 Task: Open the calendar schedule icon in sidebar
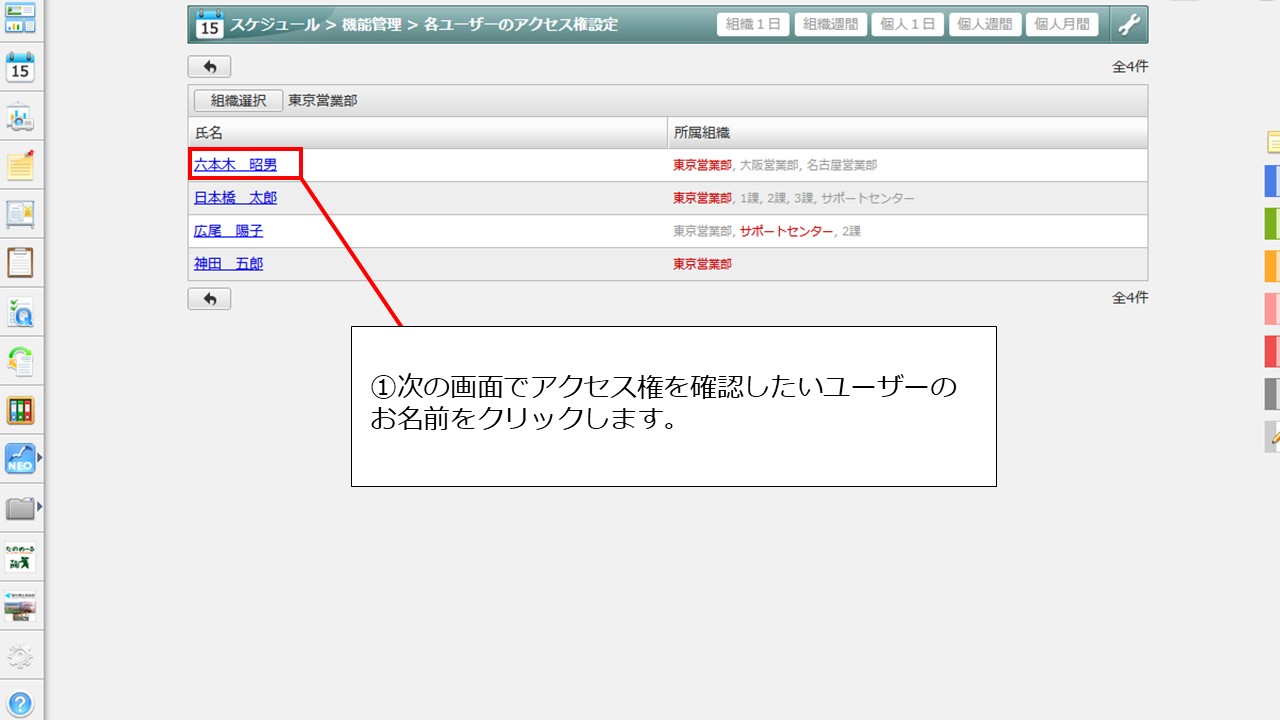(20, 68)
